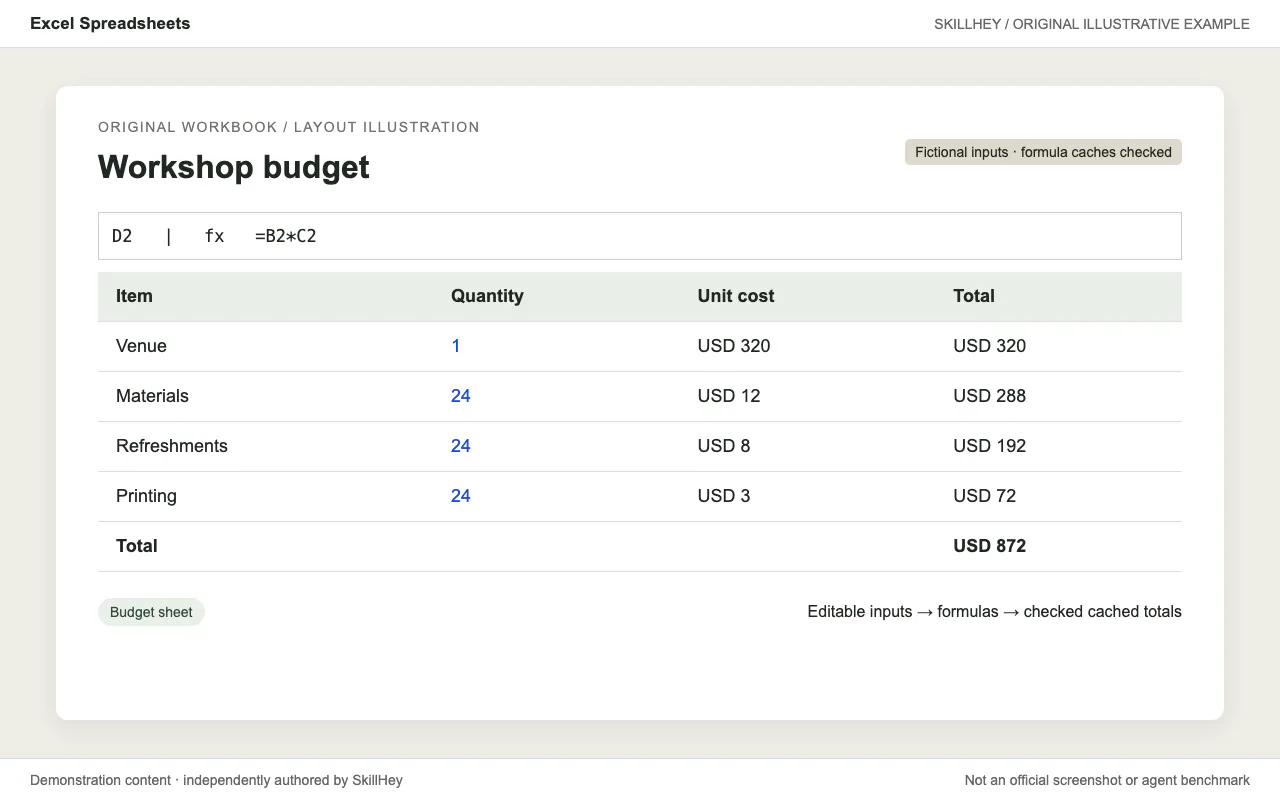This screenshot has height=800, width=1280.
Task: Click the Total column header
Action: [x=974, y=296]
